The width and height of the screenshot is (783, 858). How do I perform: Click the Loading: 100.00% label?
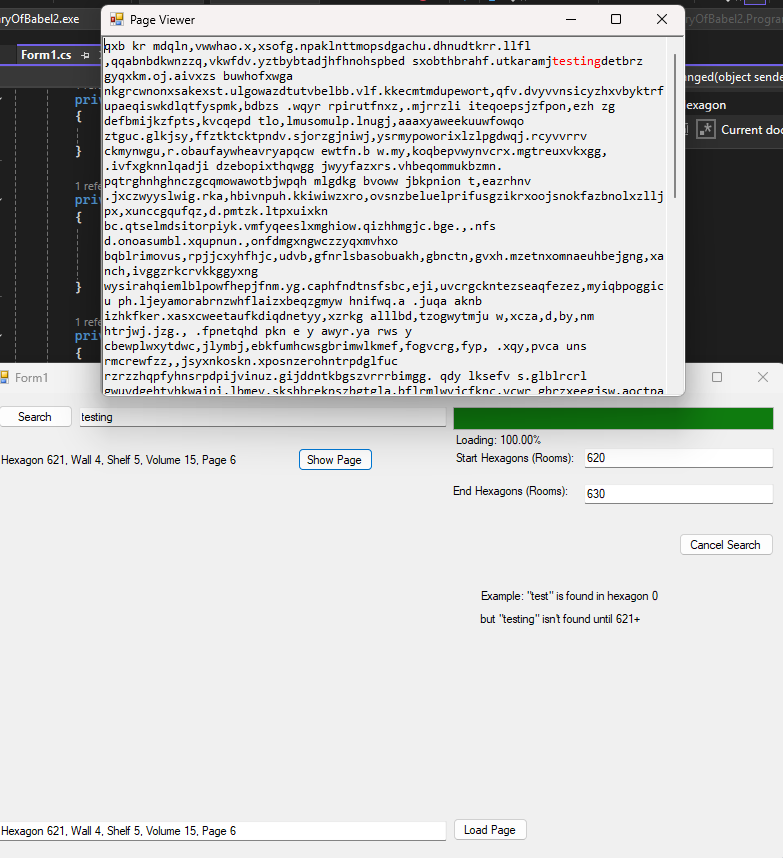(x=498, y=440)
